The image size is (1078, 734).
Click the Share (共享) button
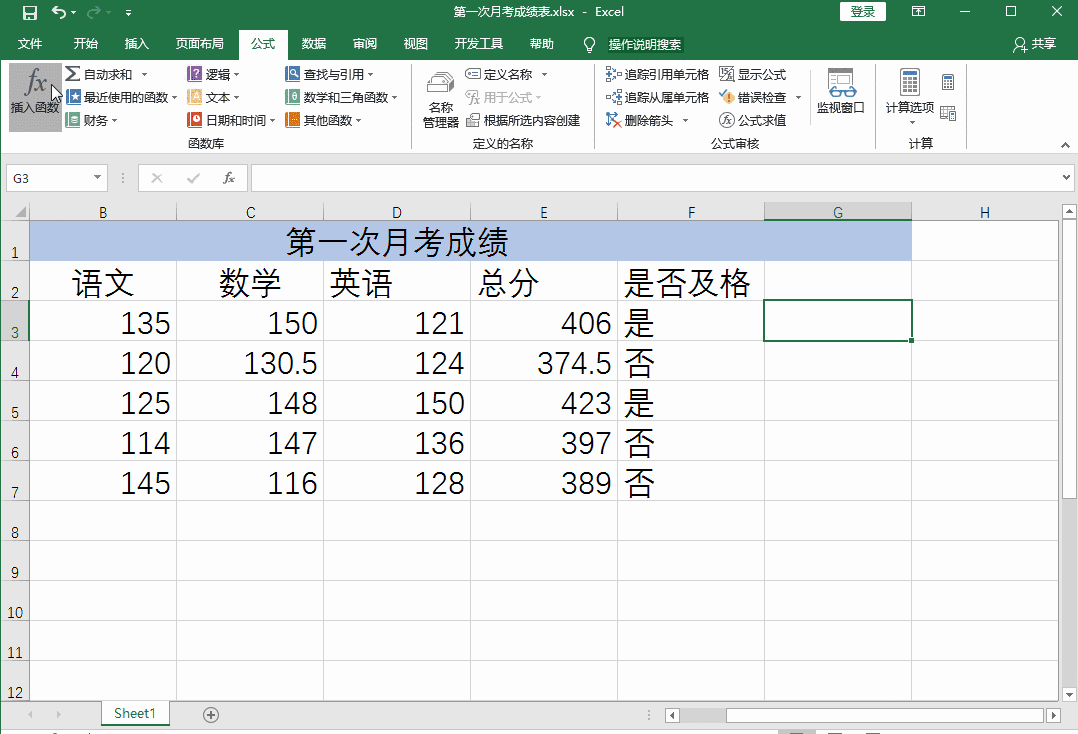click(1034, 44)
